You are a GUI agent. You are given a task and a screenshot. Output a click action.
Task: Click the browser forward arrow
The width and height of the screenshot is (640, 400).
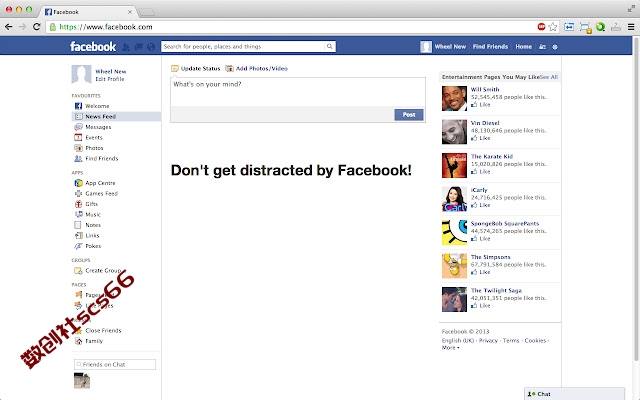[22, 27]
